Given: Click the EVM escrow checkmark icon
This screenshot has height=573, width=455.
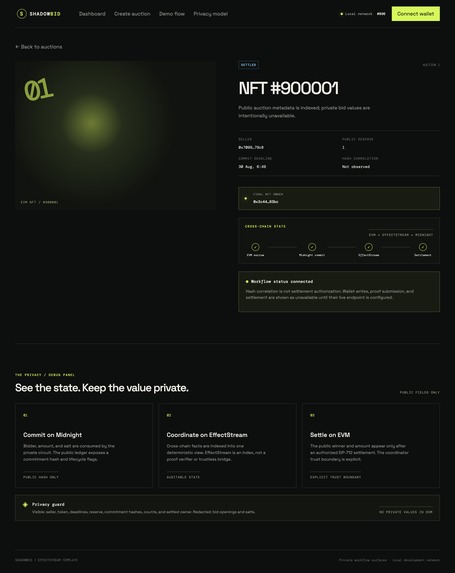Looking at the screenshot, I should click(x=255, y=247).
